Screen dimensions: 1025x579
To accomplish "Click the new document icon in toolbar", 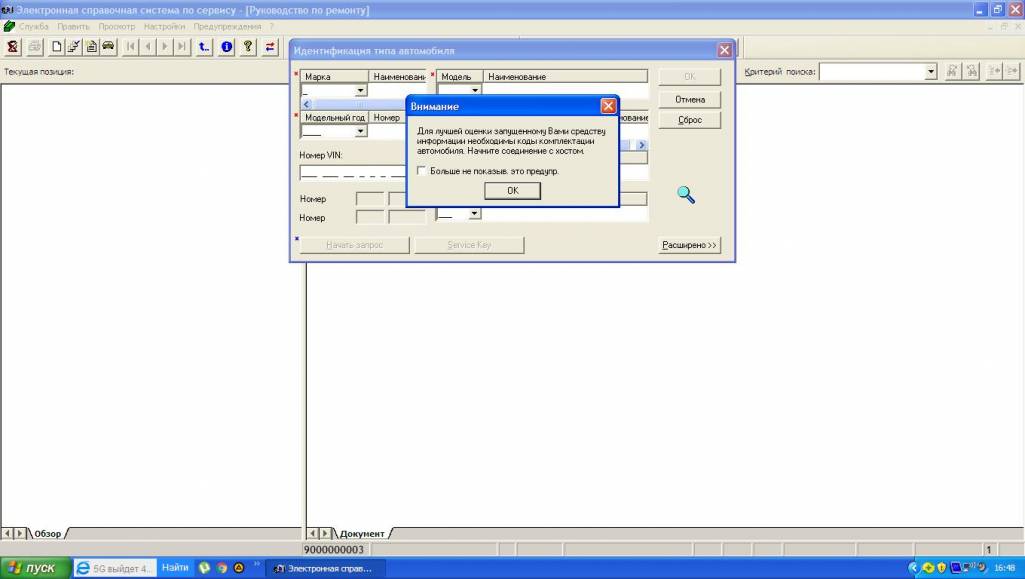I will (x=57, y=46).
